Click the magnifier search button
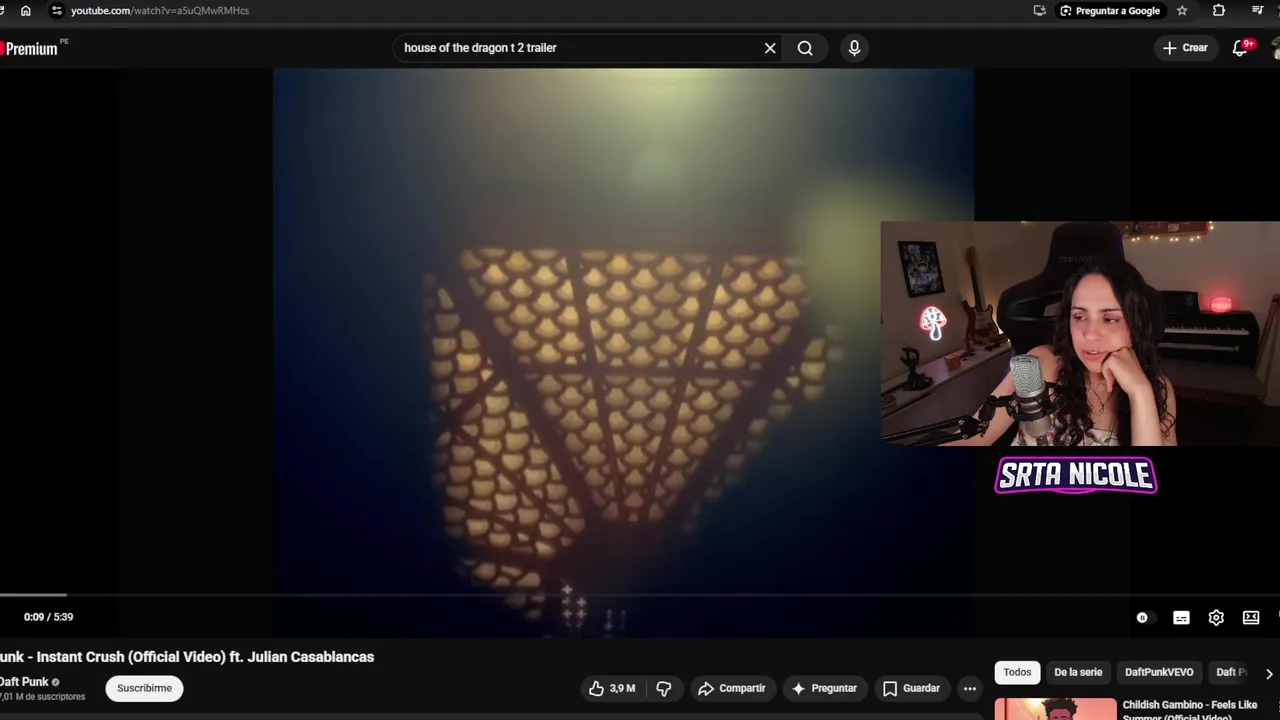Viewport: 1280px width, 720px height. click(805, 48)
